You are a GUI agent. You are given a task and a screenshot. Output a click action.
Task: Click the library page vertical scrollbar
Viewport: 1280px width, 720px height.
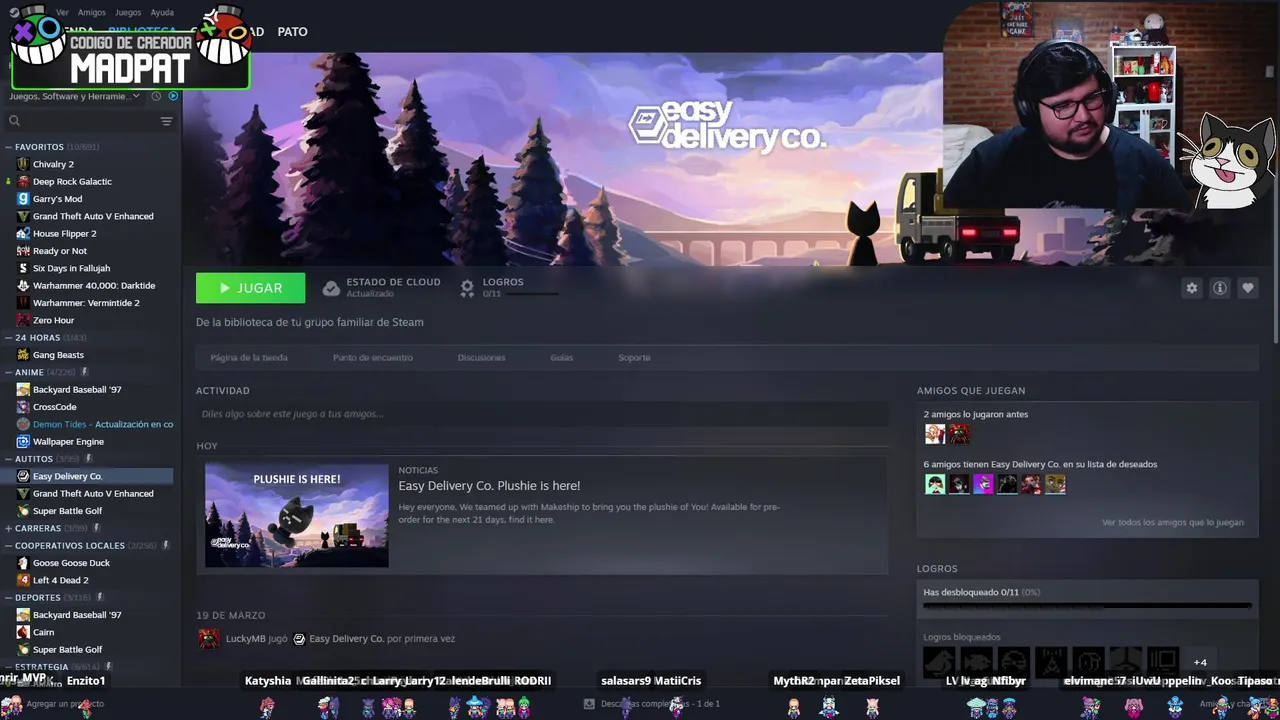(x=1275, y=200)
